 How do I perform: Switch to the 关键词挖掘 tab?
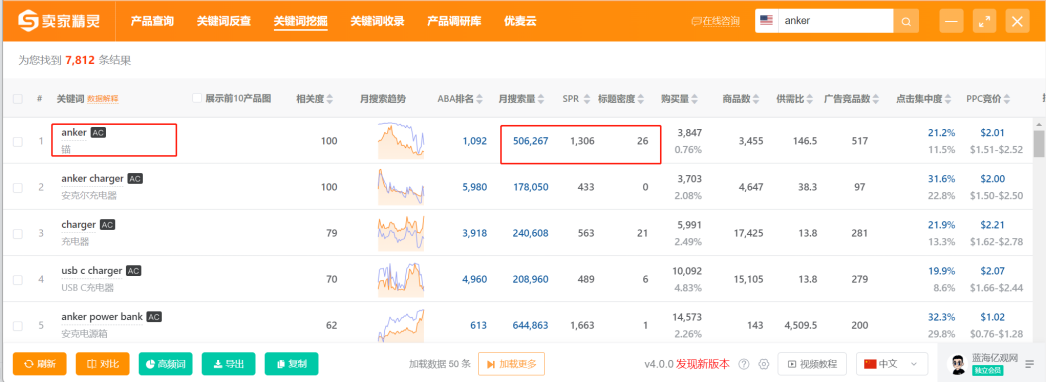(x=301, y=21)
